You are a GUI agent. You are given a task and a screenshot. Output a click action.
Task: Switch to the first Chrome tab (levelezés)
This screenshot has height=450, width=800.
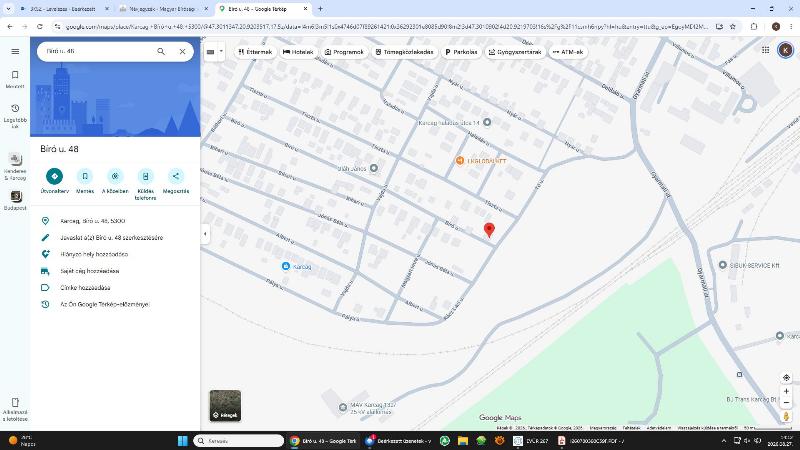coord(64,9)
